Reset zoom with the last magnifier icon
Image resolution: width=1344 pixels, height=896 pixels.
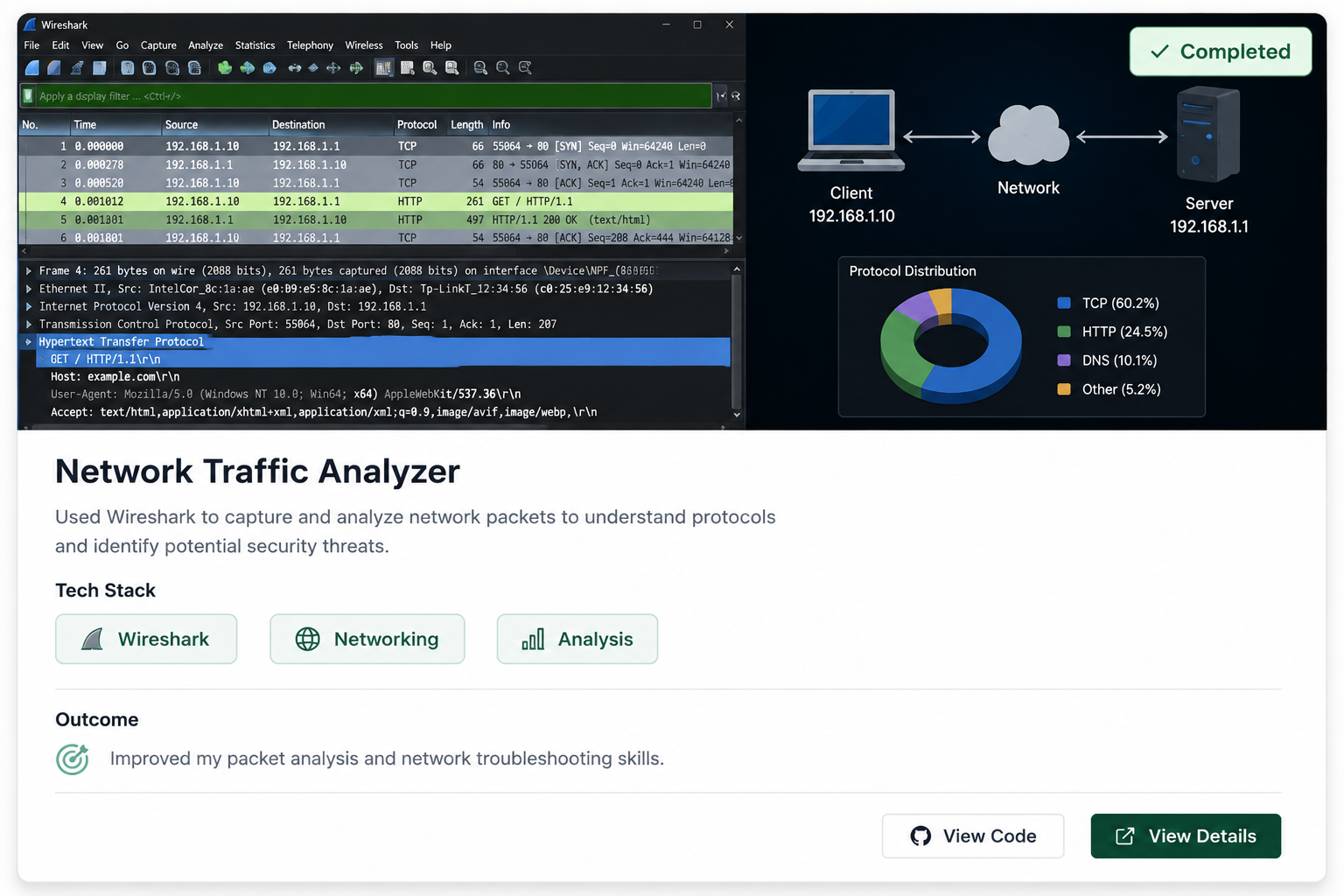(525, 67)
